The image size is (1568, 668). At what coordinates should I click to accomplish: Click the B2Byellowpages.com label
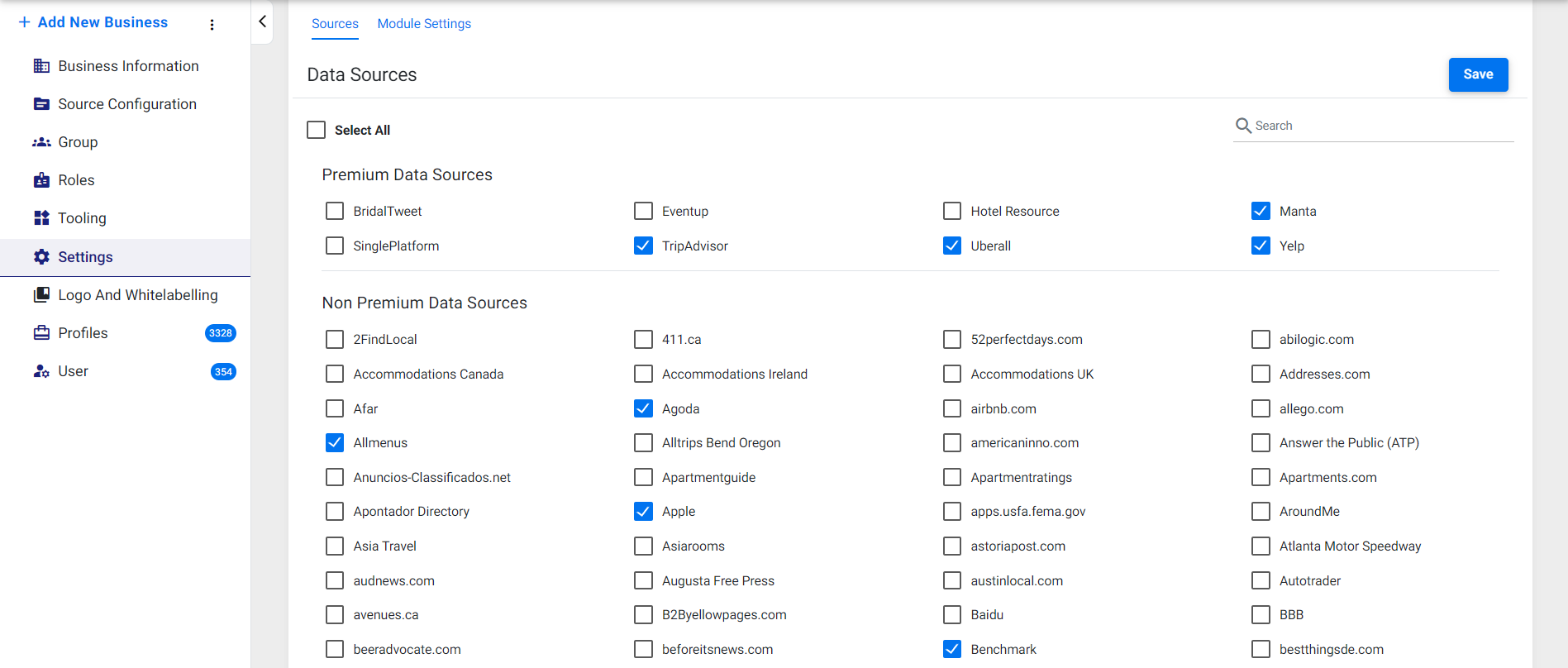pos(724,615)
